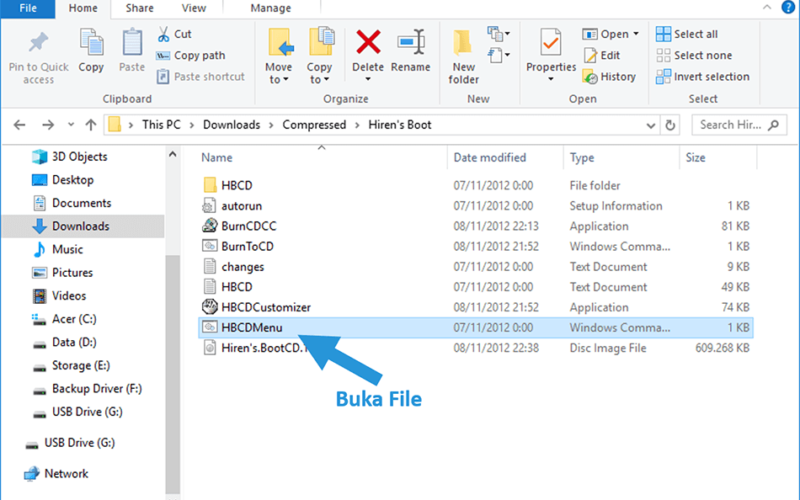Click the Search Hiren's Boot field
This screenshot has height=500, width=800.
coord(739,125)
